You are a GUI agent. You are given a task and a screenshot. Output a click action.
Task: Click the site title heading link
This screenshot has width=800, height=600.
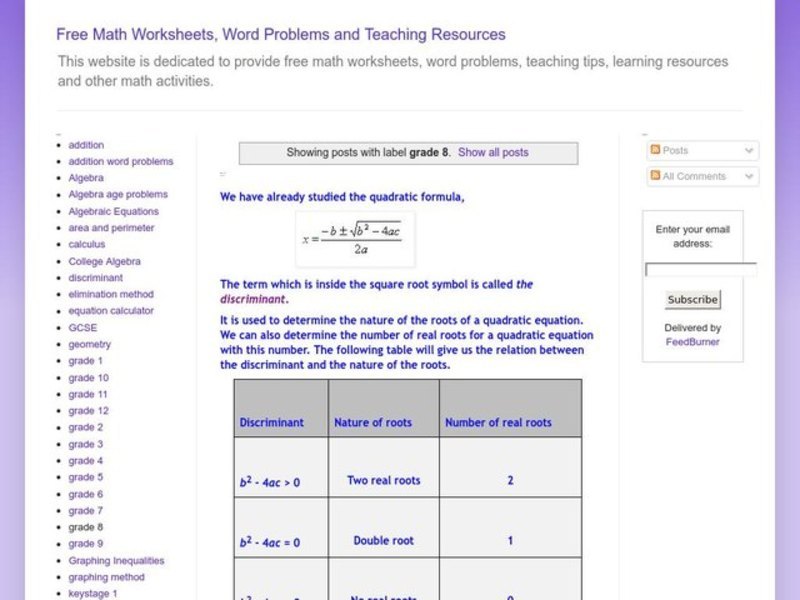coord(281,33)
